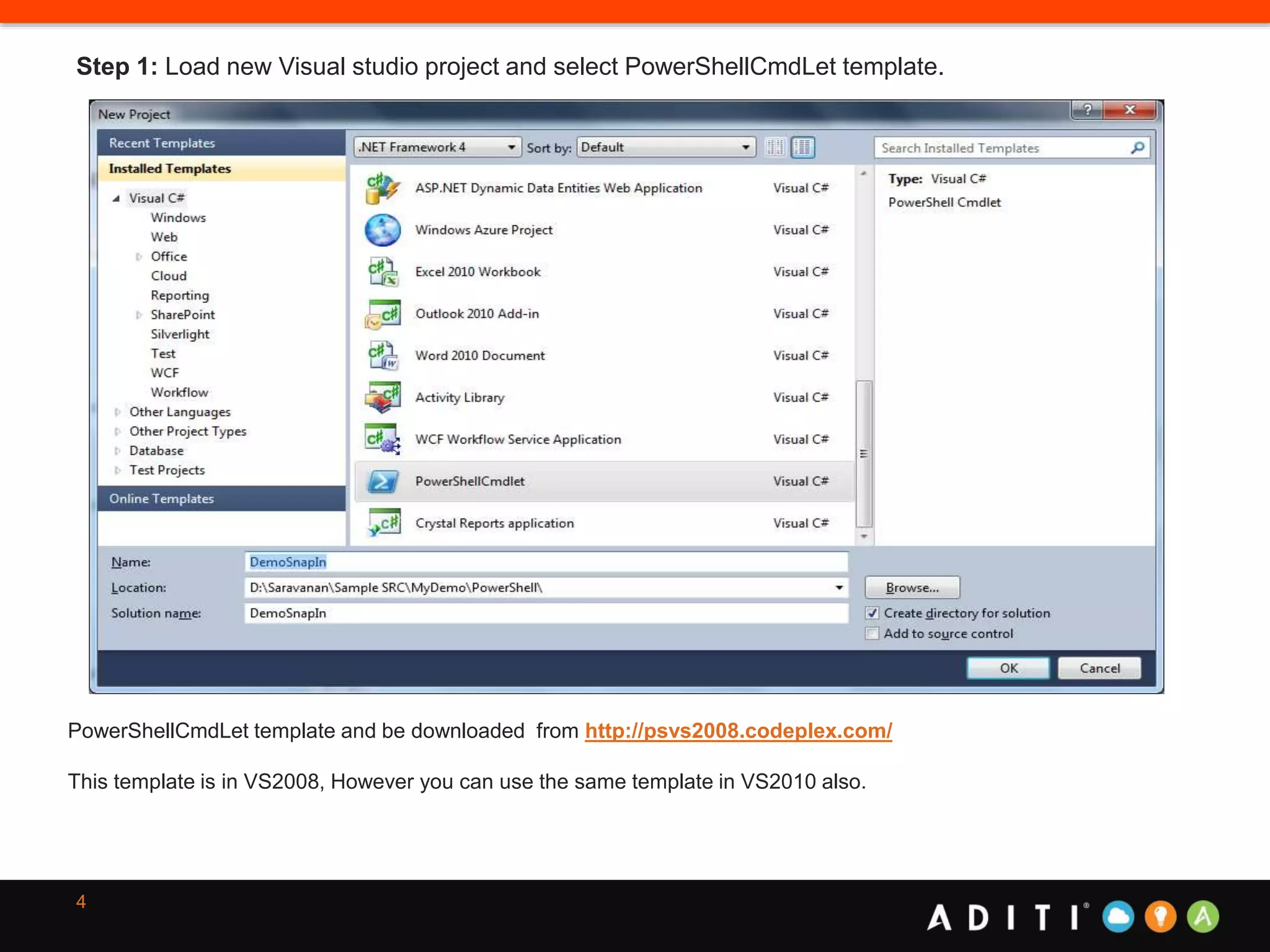Expand the Database node
This screenshot has height=952, width=1270.
pos(117,451)
